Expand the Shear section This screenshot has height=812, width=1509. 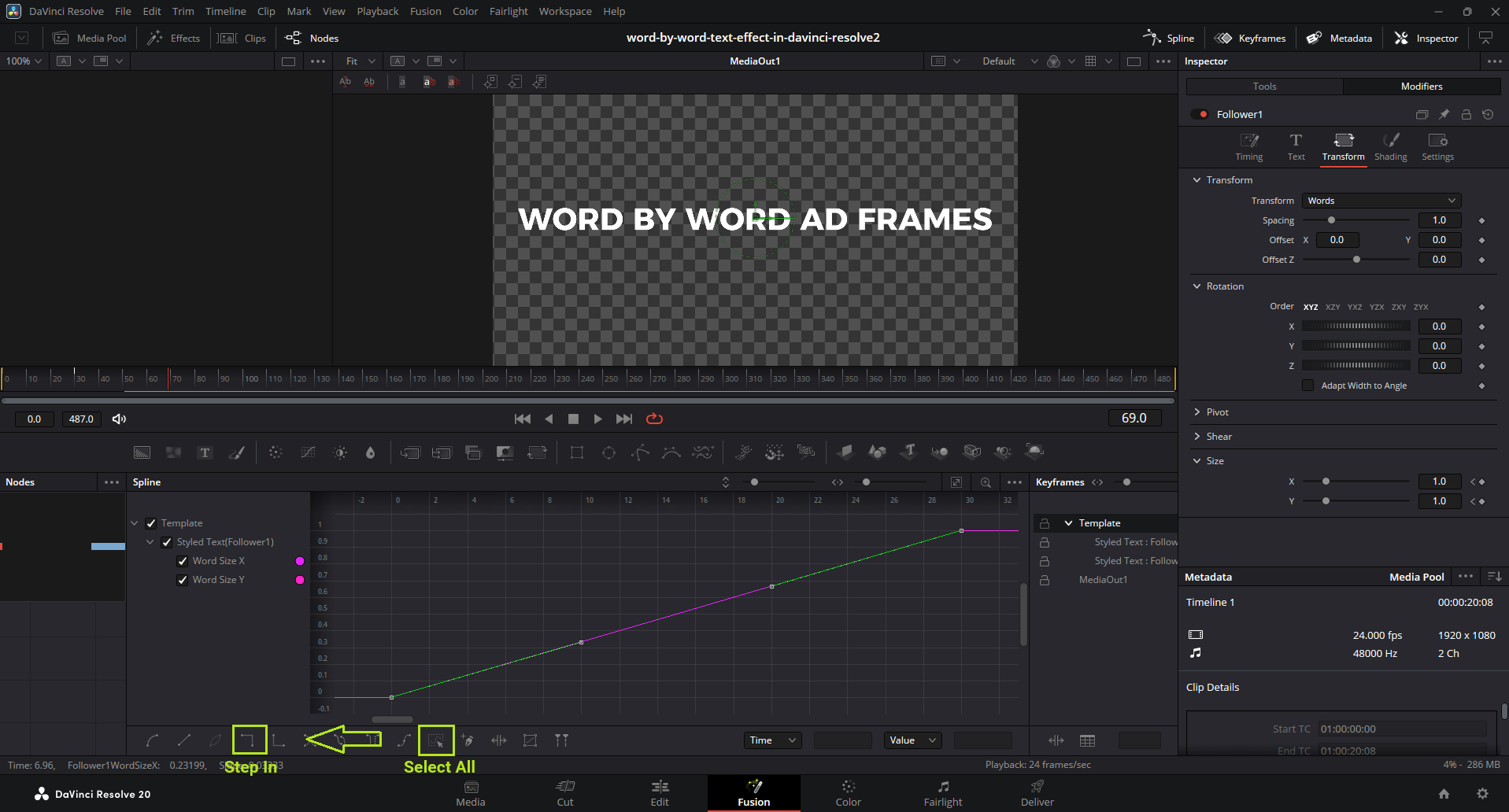tap(1197, 437)
